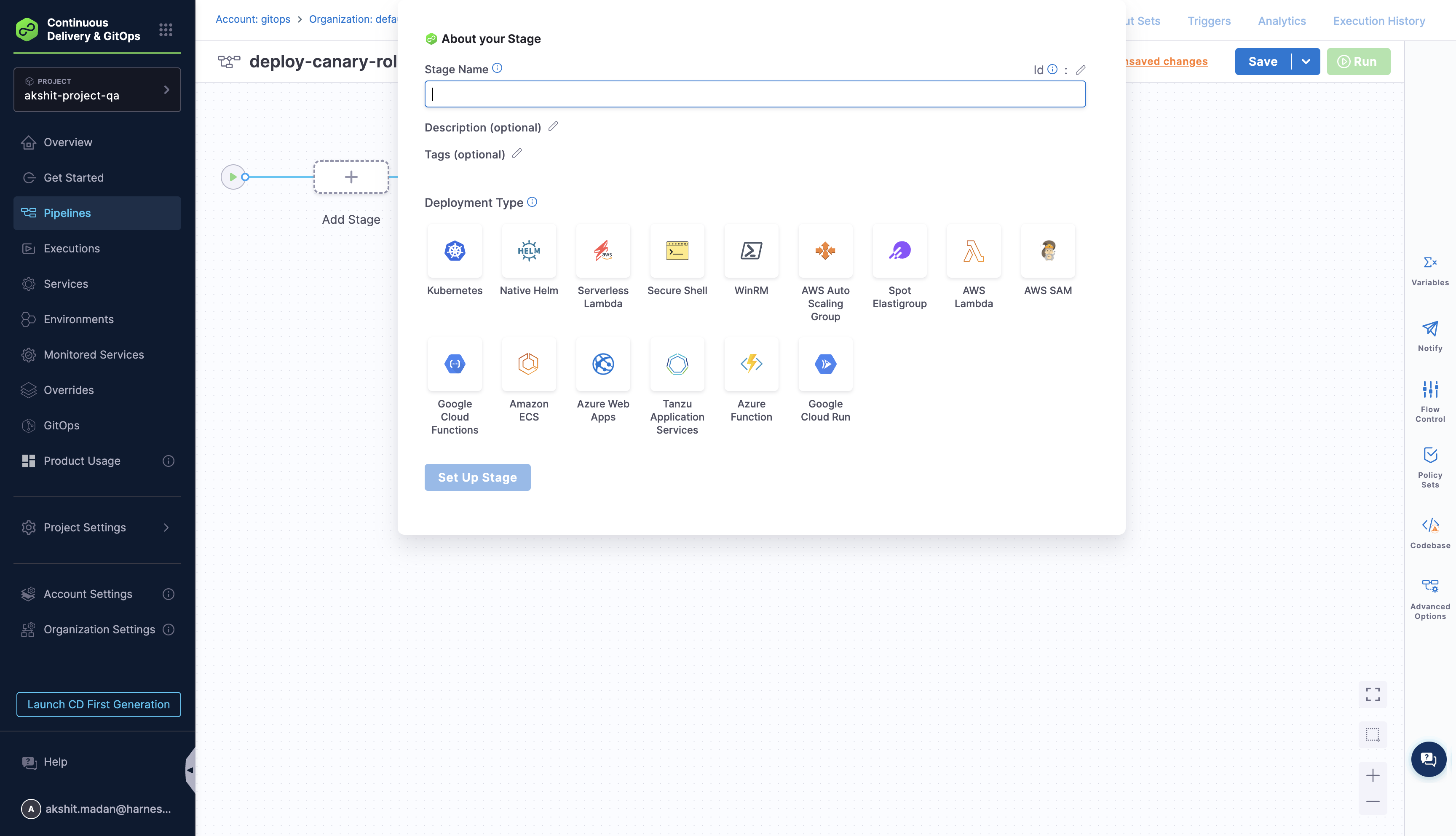Open the Notify panel icon
The height and width of the screenshot is (836, 1456).
(x=1429, y=336)
